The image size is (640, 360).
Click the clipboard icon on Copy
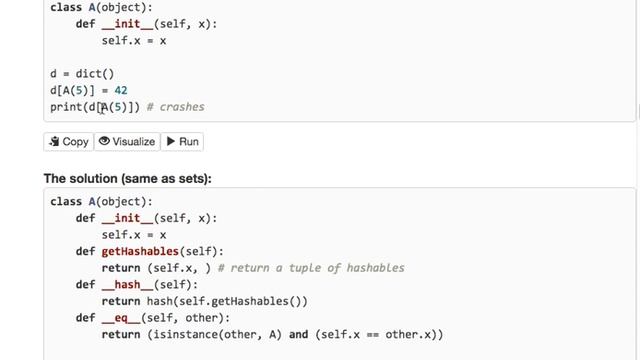pos(54,141)
